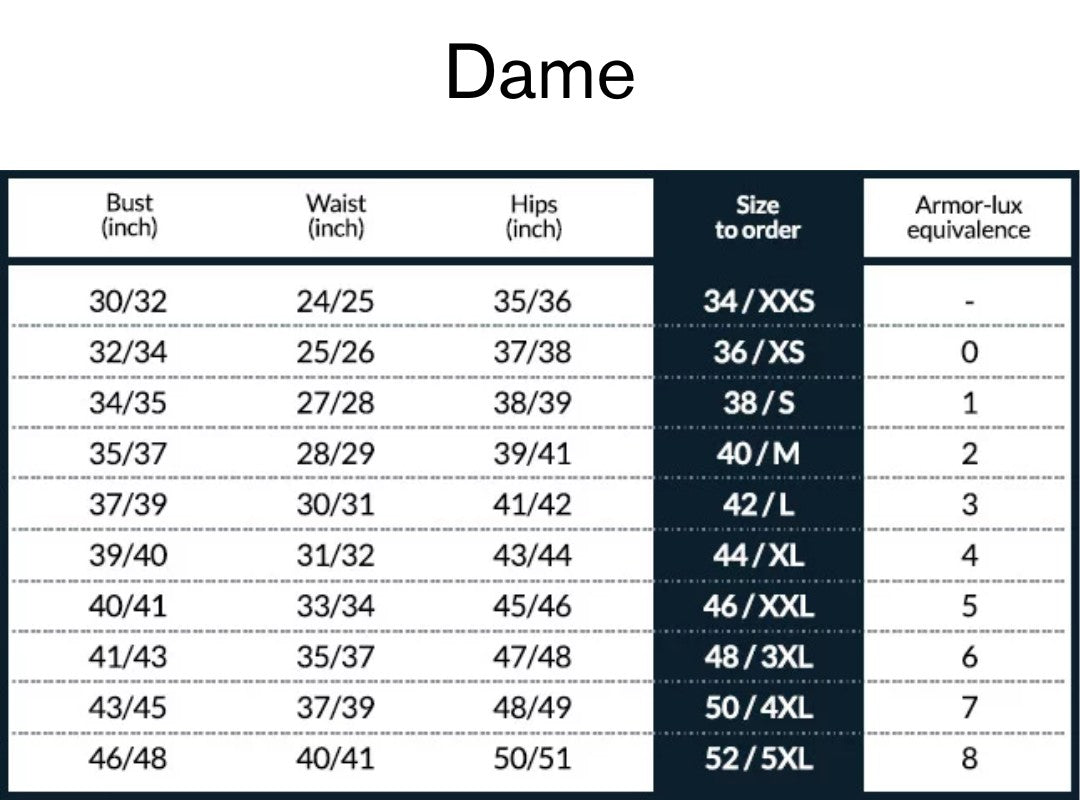1080x800 pixels.
Task: Pick the 48 / 3XL size cell
Action: click(x=758, y=657)
